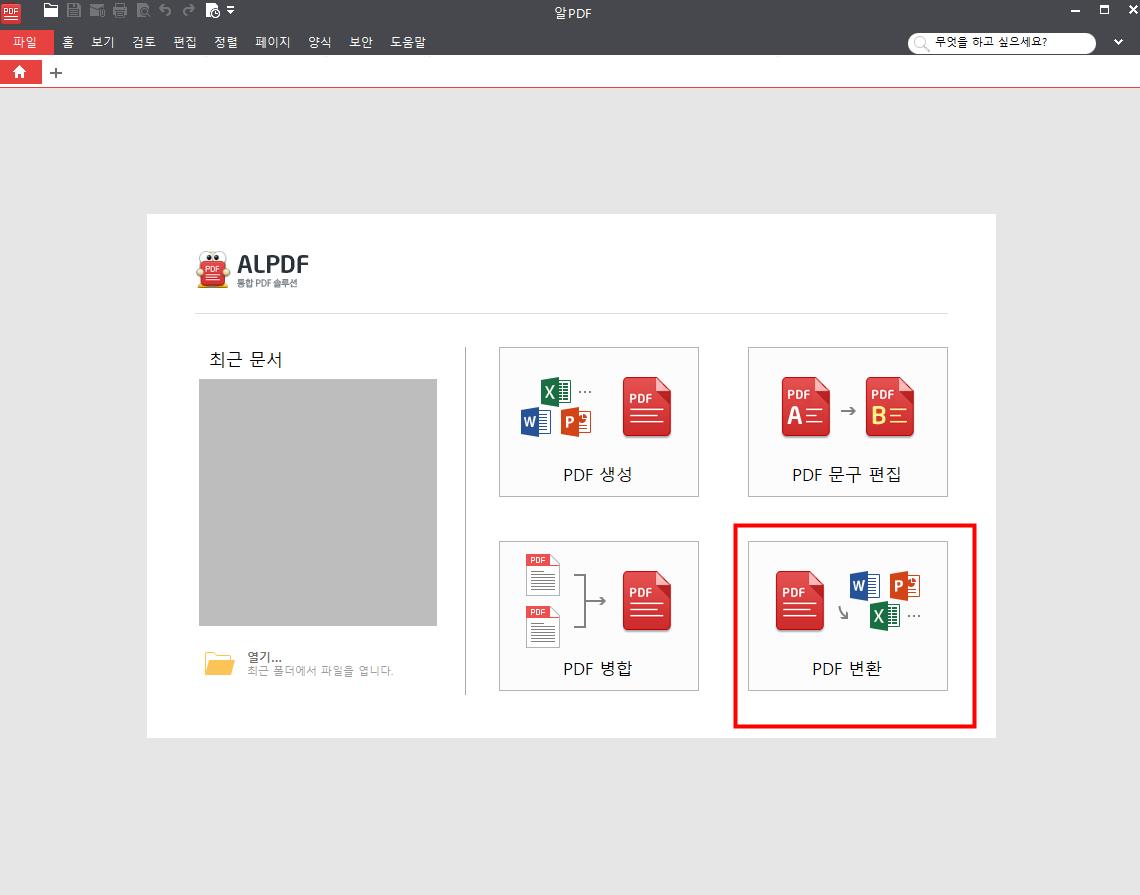
Task: Click the recent documents clock icon
Action: 212,10
